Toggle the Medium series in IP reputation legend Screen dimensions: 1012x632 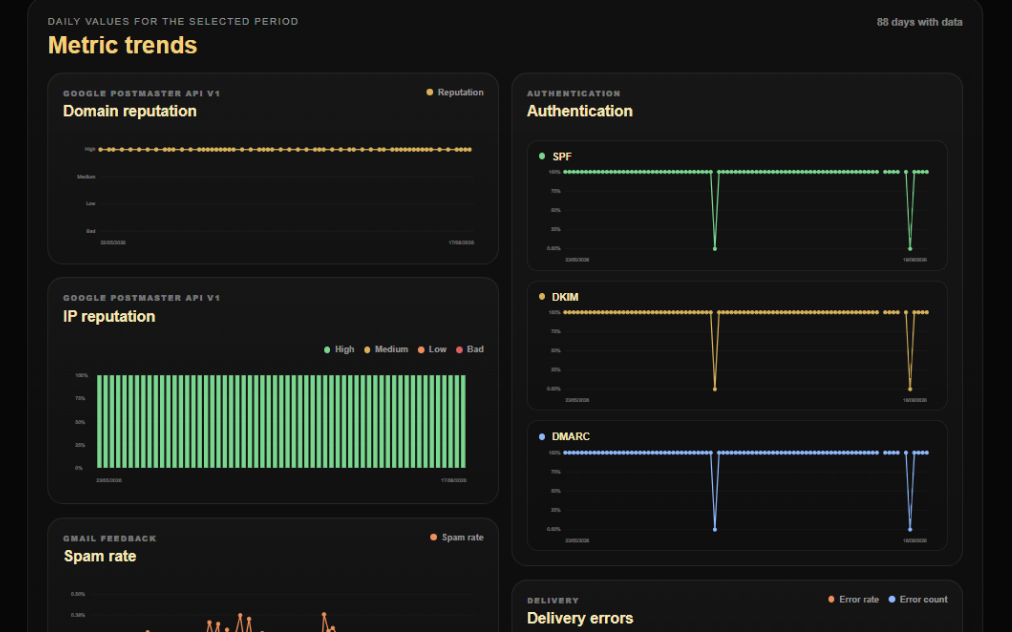386,349
